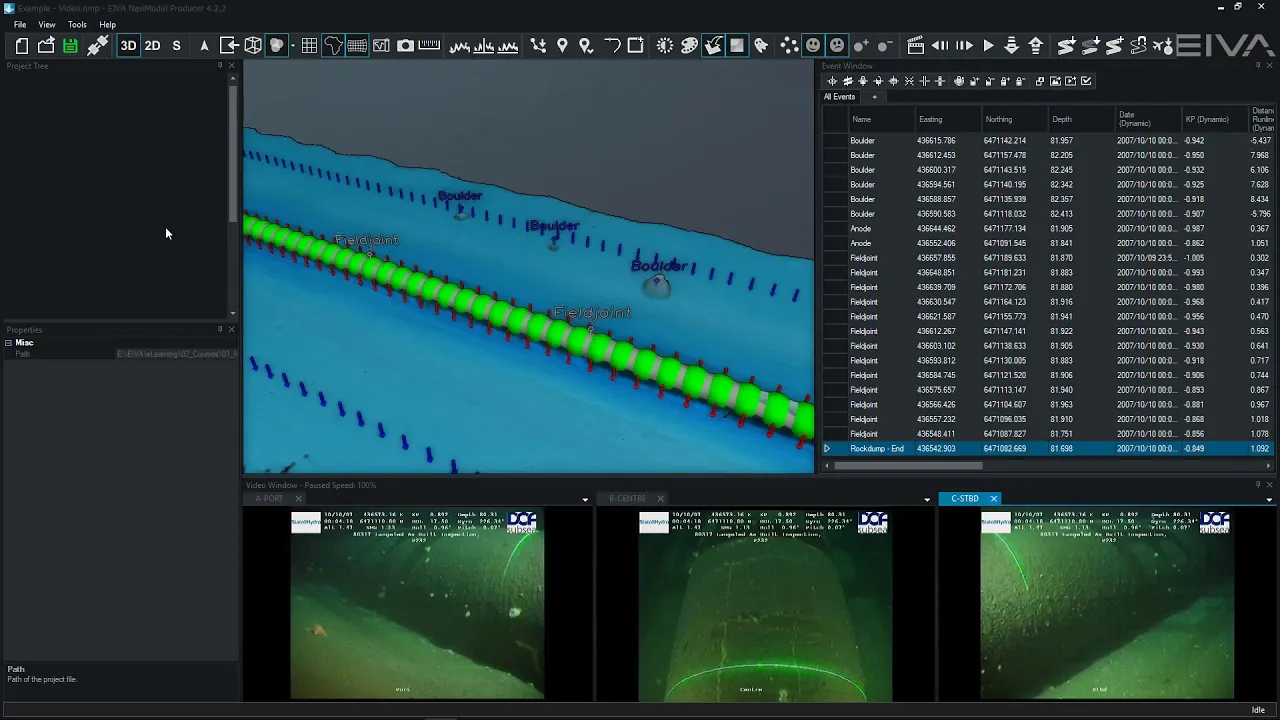This screenshot has width=1280, height=720.
Task: Click the green Save project icon
Action: click(70, 46)
